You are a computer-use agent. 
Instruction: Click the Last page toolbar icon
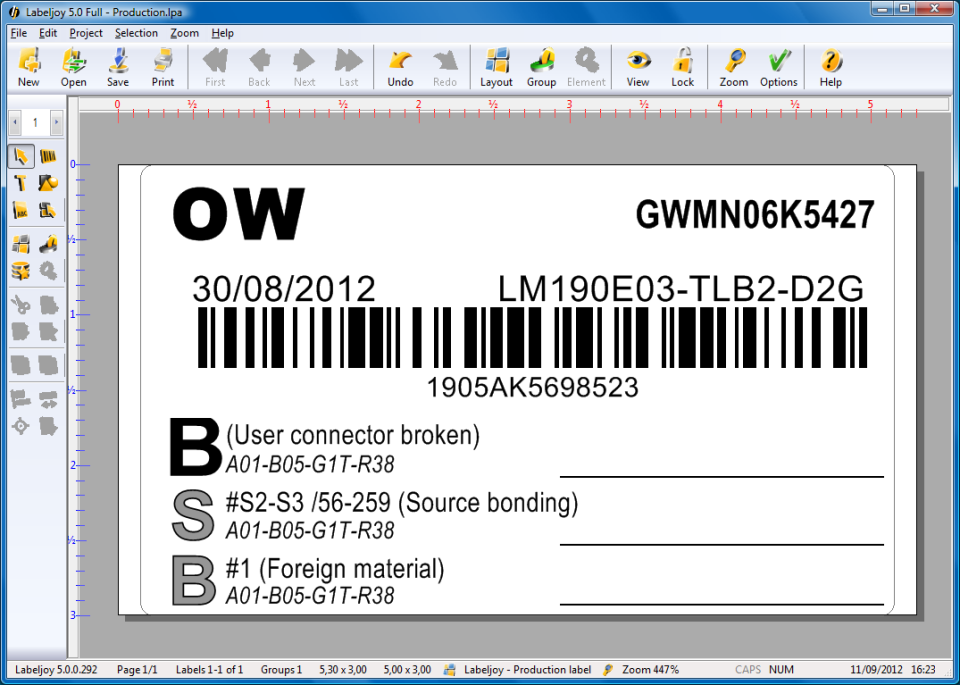click(348, 67)
